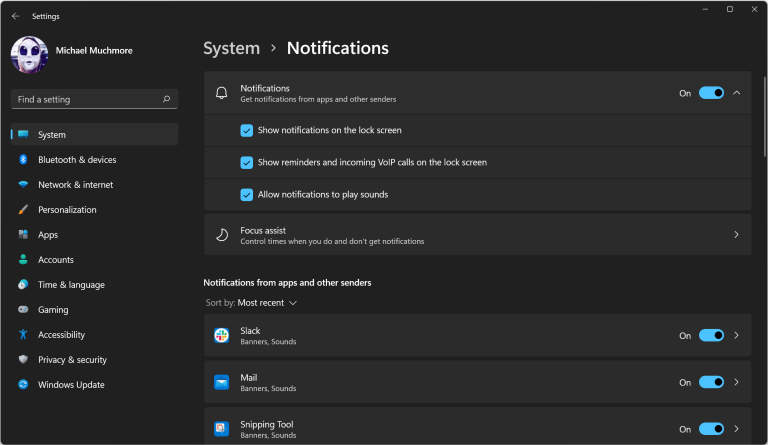Click the Snipping Tool app icon
This screenshot has height=445, width=768.
click(x=221, y=429)
